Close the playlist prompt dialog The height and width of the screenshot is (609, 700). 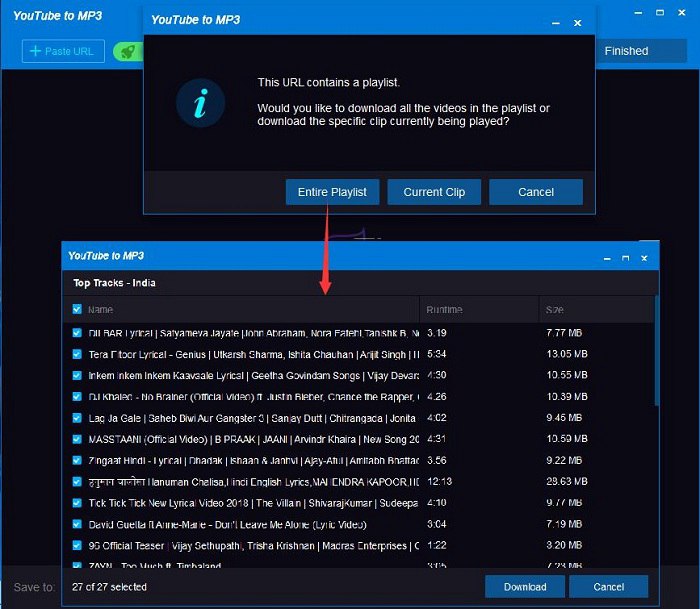pyautogui.click(x=578, y=22)
